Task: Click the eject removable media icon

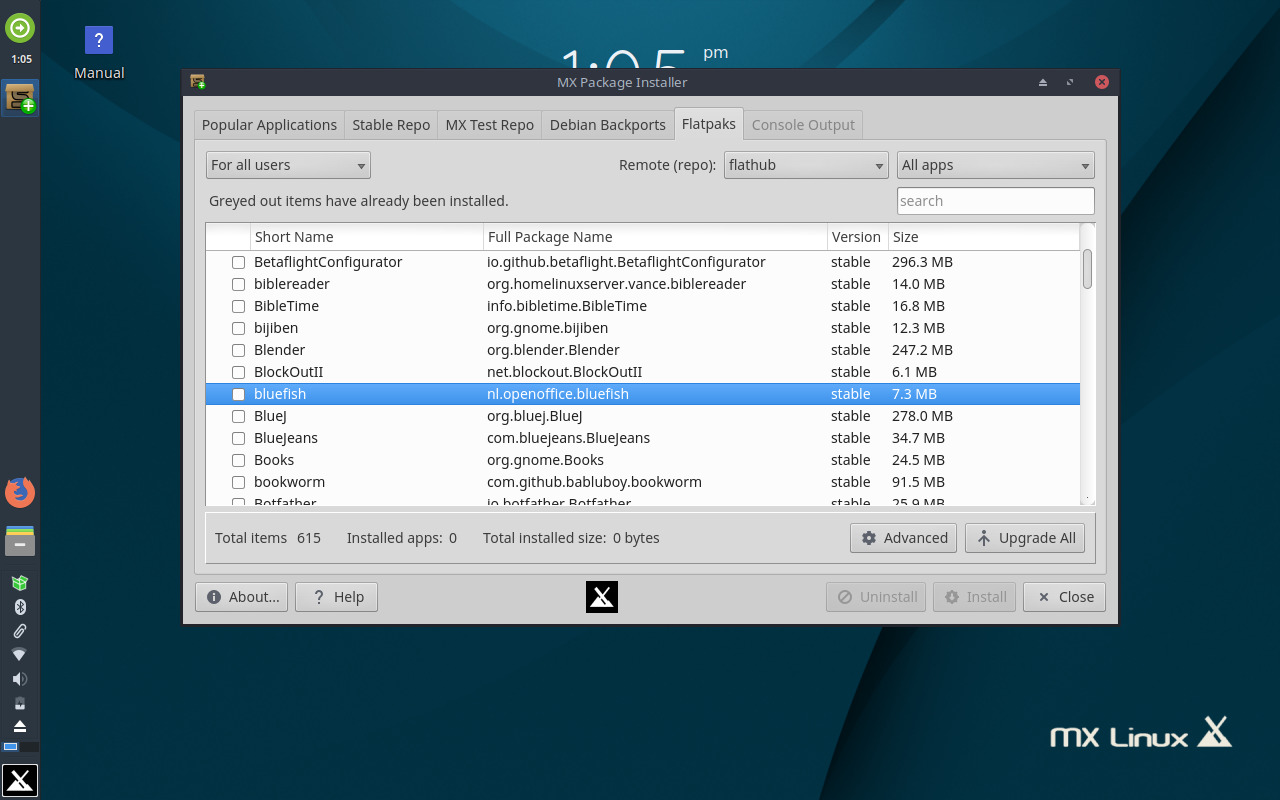Action: click(x=20, y=726)
